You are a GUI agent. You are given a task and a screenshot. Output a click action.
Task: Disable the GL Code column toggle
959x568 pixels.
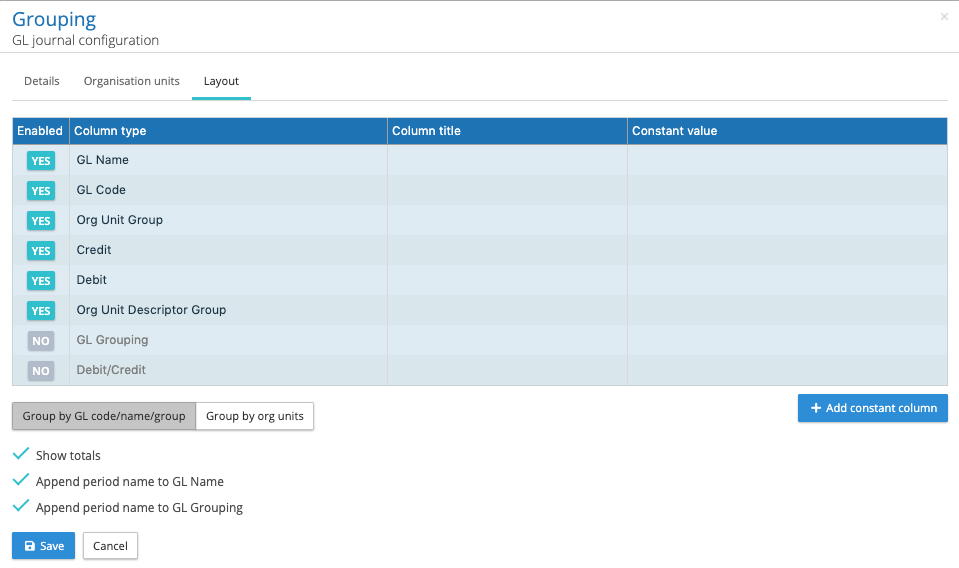(x=41, y=191)
